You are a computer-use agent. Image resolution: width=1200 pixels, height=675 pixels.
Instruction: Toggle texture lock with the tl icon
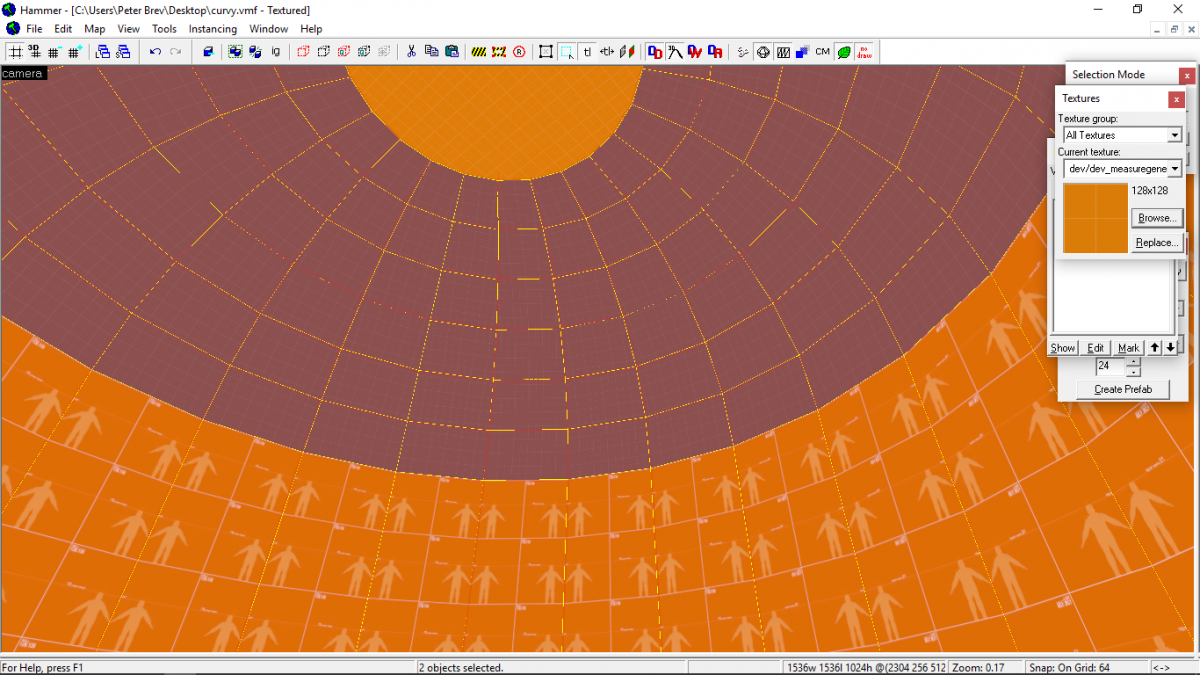[x=588, y=51]
